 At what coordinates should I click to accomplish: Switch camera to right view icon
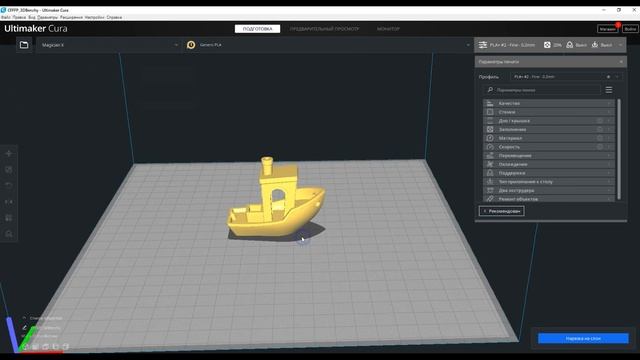coord(66,347)
